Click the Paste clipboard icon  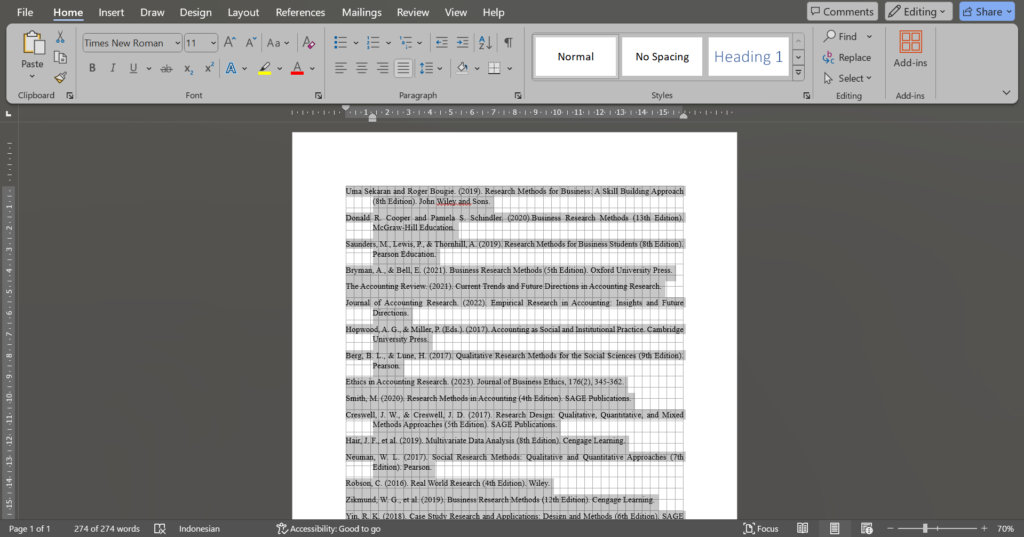(32, 44)
